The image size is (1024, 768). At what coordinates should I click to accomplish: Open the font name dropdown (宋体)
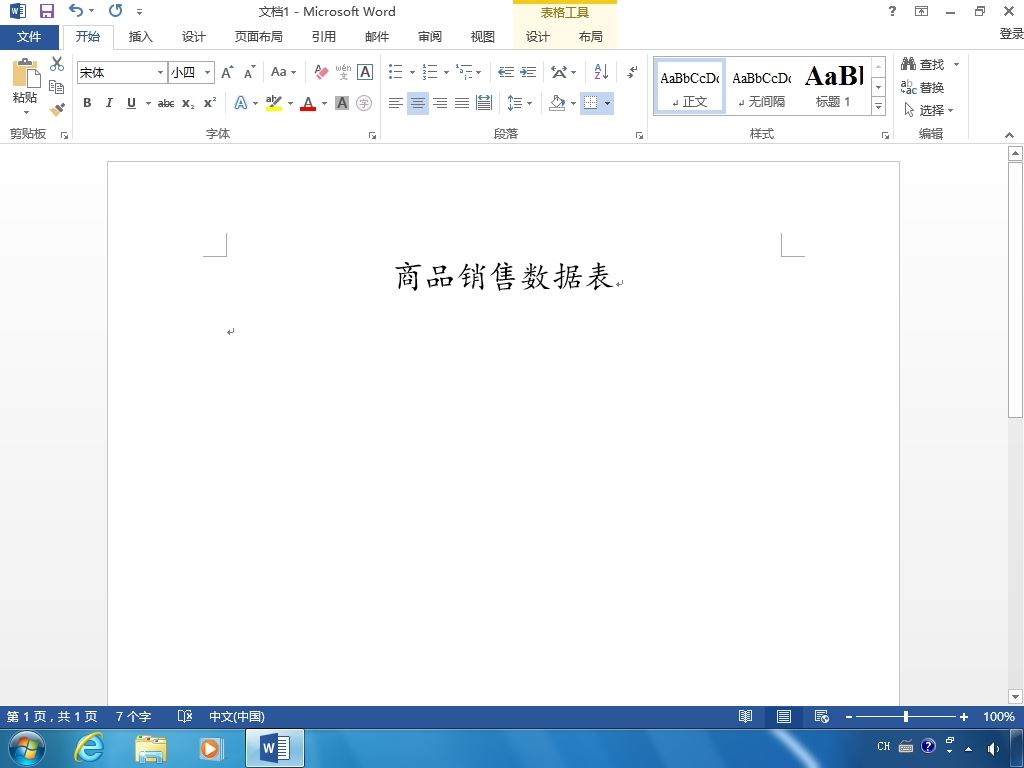coord(160,72)
